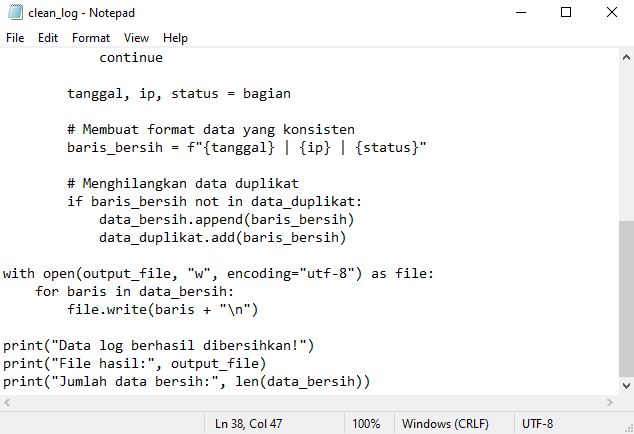Click the 'file.write(baris' code line
634x434 pixels.
click(163, 310)
